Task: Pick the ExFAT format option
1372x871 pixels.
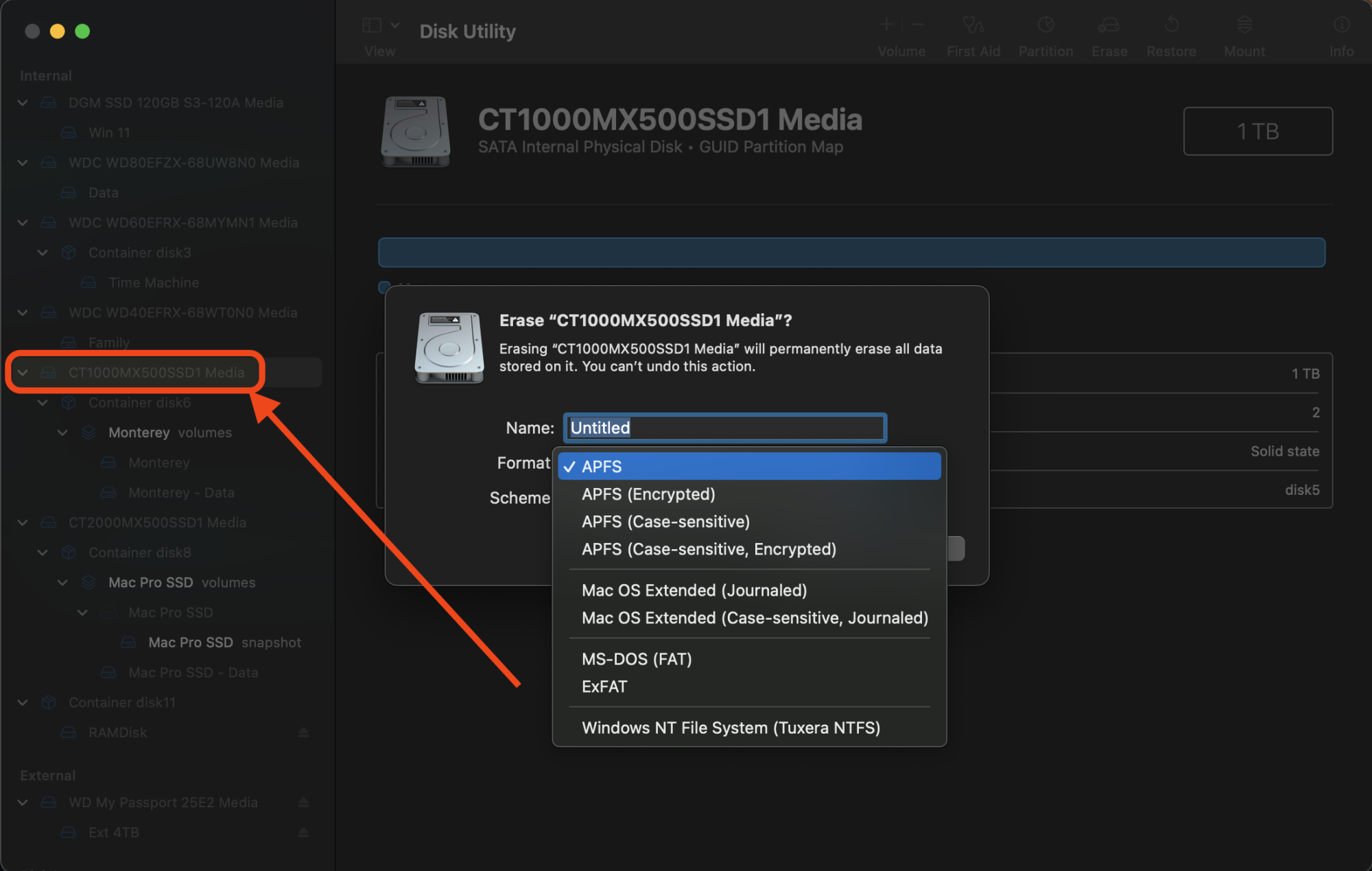Action: 604,686
